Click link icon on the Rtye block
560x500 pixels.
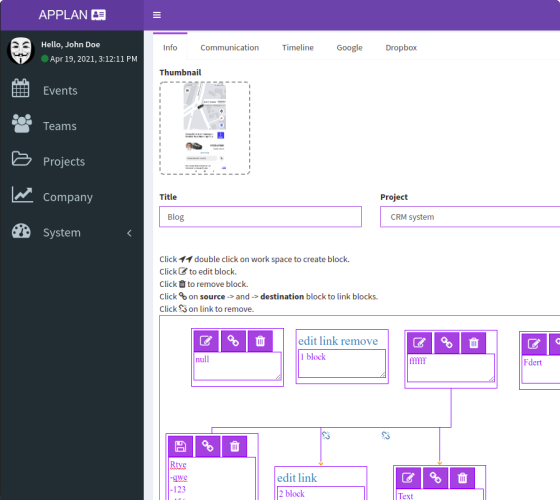point(208,446)
